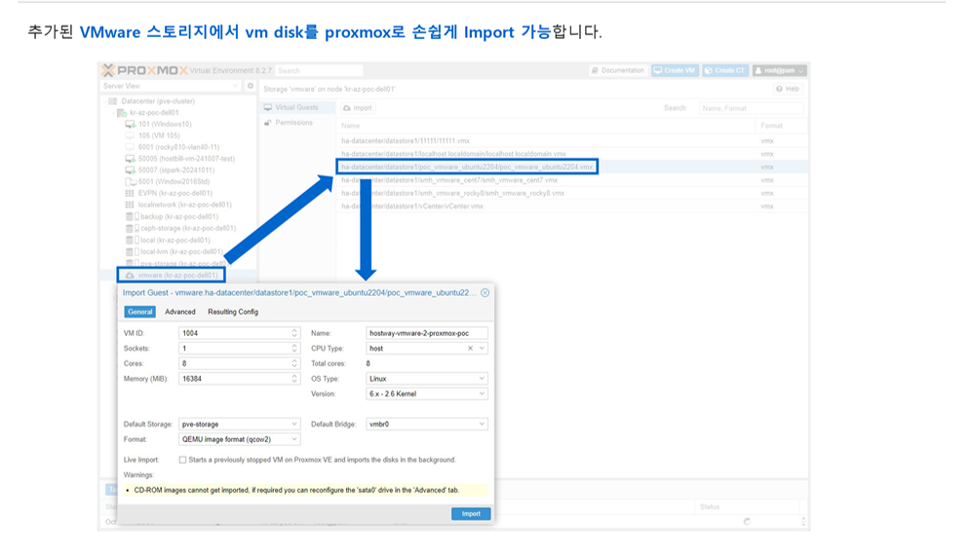Select localhost.localdomain.vmx row
Image resolution: width=971 pixels, height=542 pixels.
[572, 154]
